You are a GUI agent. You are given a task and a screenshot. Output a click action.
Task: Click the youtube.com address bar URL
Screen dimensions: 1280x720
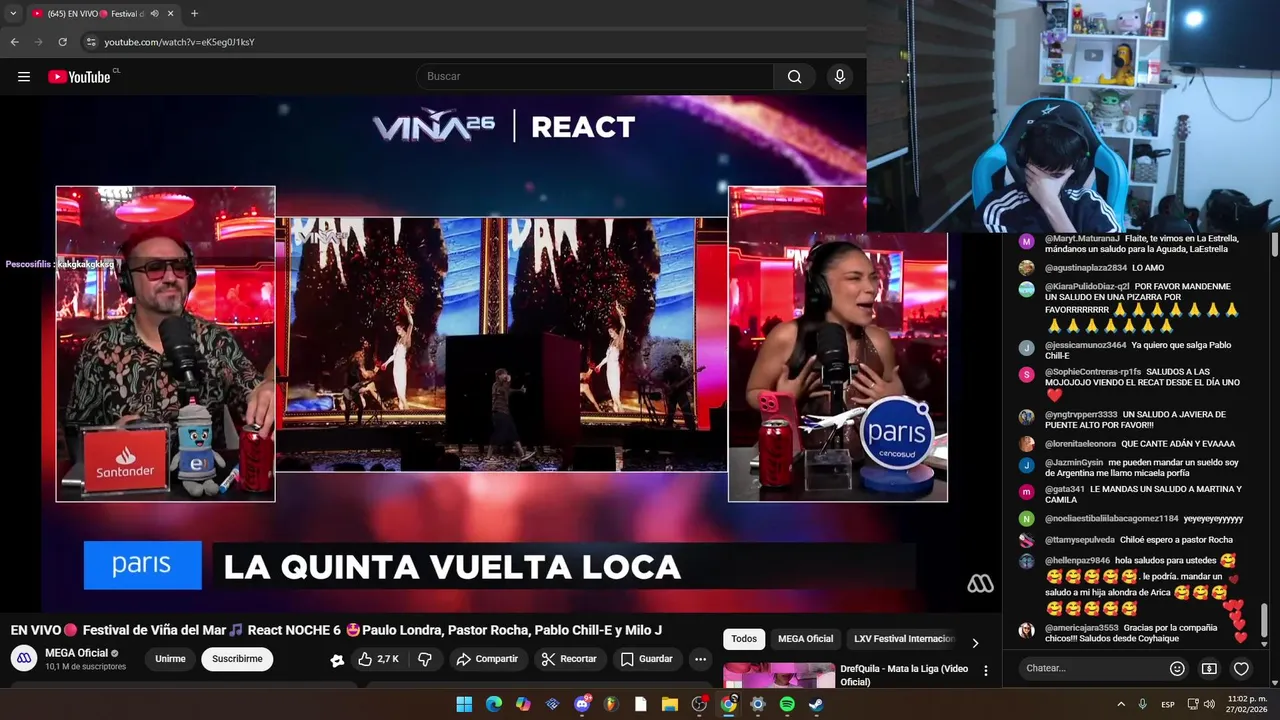click(x=180, y=42)
